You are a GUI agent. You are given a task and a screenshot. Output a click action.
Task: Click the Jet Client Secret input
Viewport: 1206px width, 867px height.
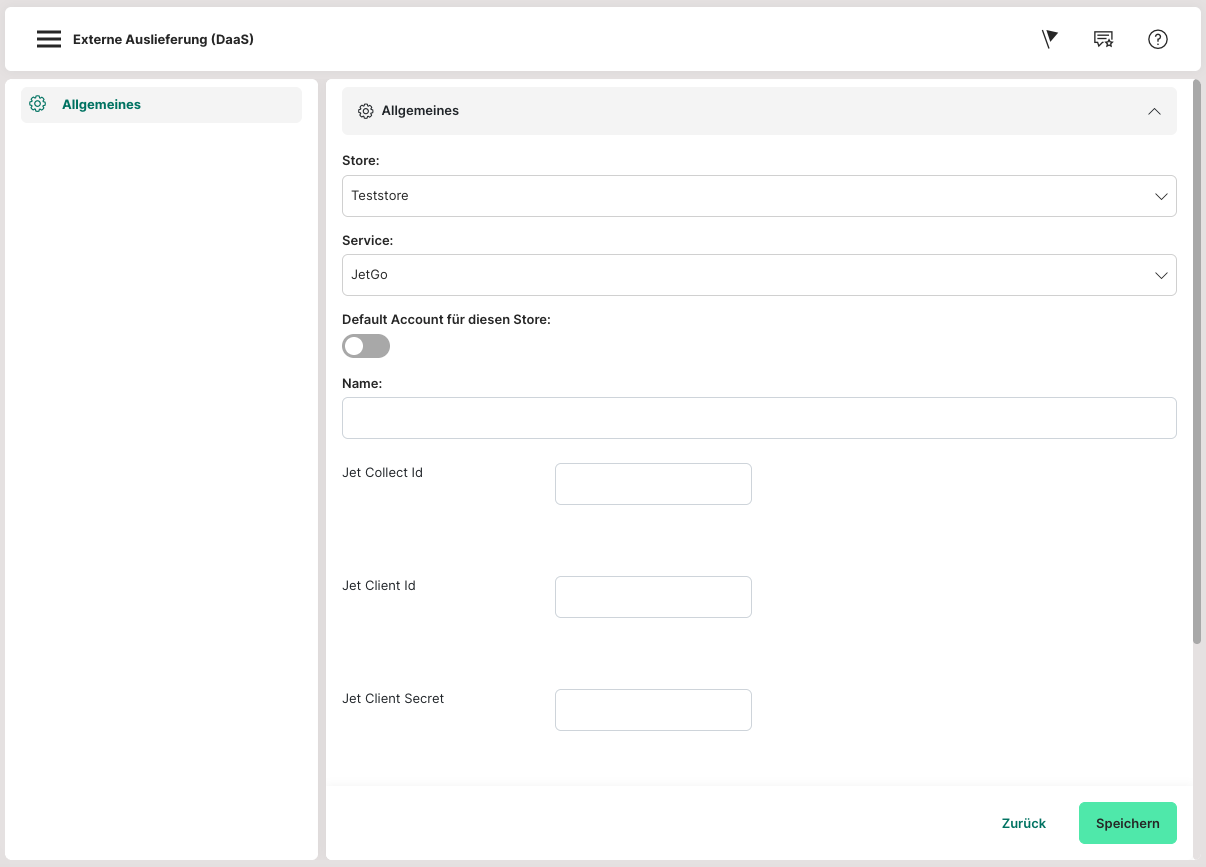[653, 710]
